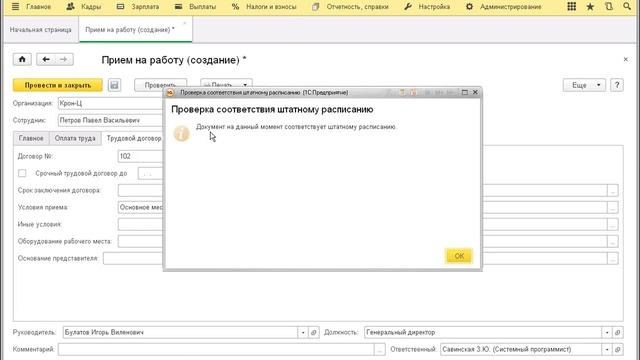Click the home icon button
This screenshot has height=360, width=640.
tap(22, 60)
